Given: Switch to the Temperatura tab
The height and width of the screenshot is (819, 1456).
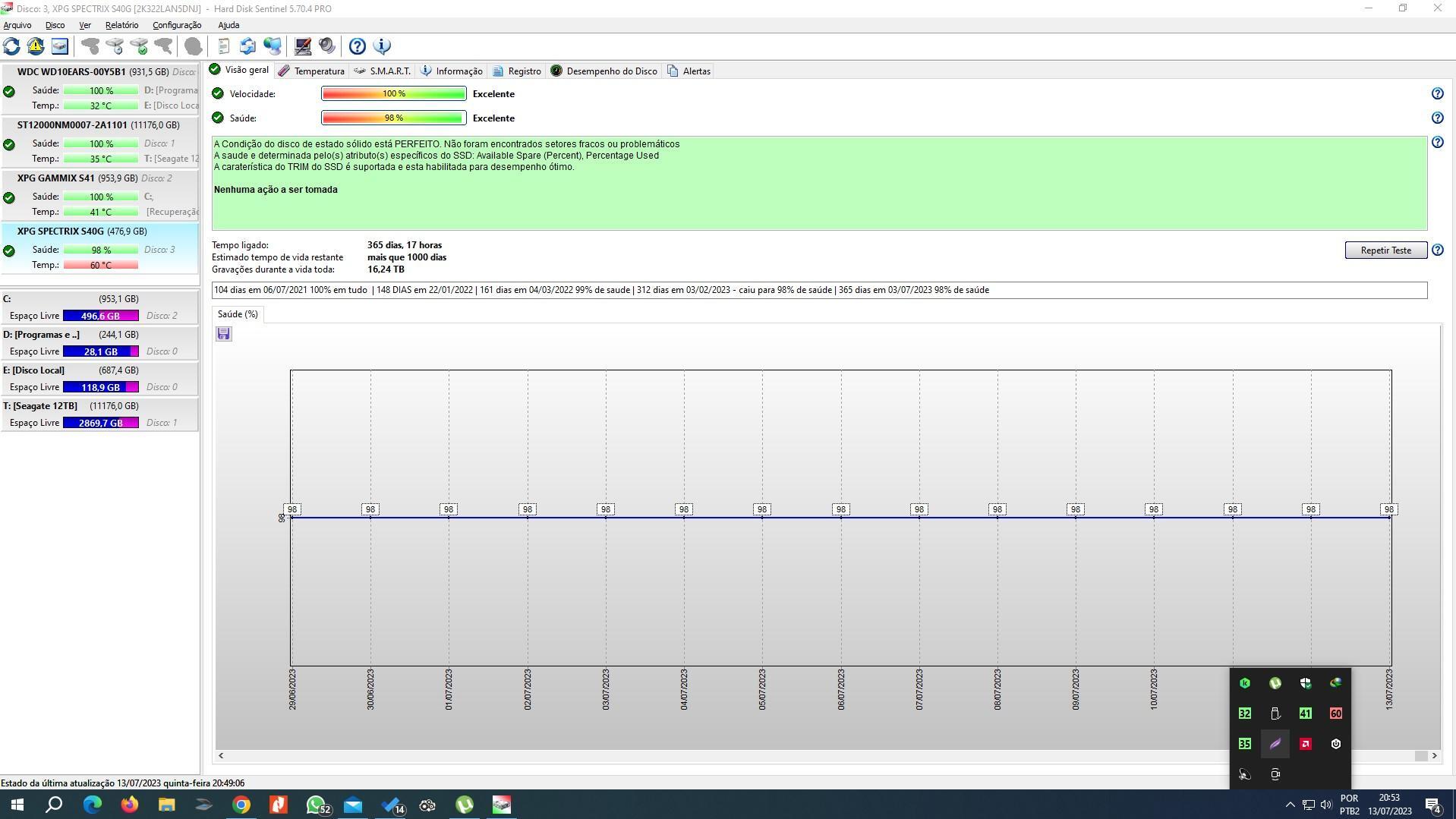Looking at the screenshot, I should pyautogui.click(x=311, y=71).
